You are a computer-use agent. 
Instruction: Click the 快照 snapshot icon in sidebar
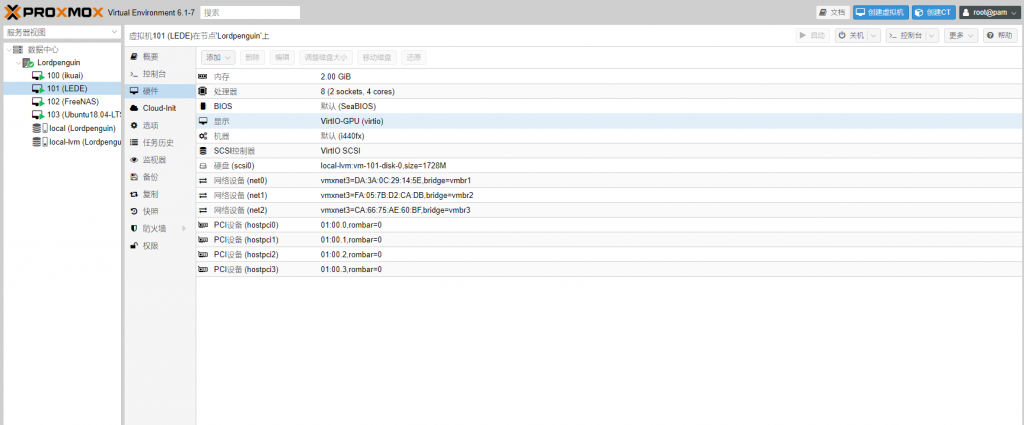[x=135, y=211]
